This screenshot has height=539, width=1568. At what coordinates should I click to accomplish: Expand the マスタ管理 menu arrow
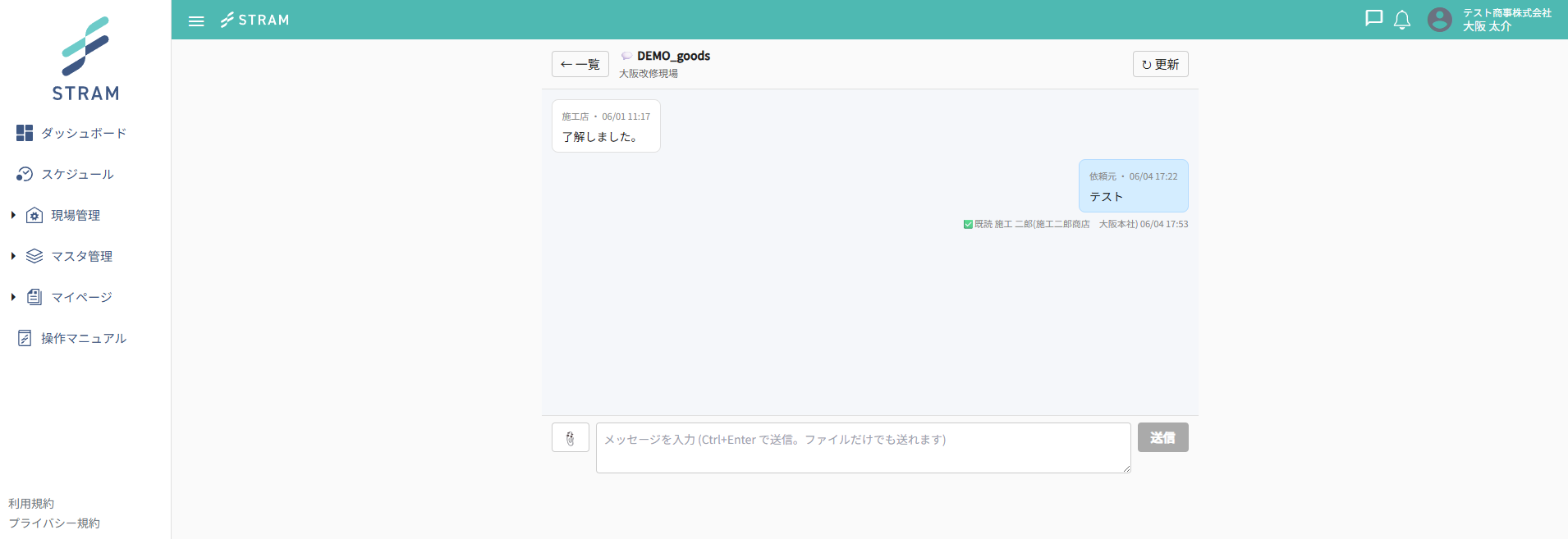(13, 256)
